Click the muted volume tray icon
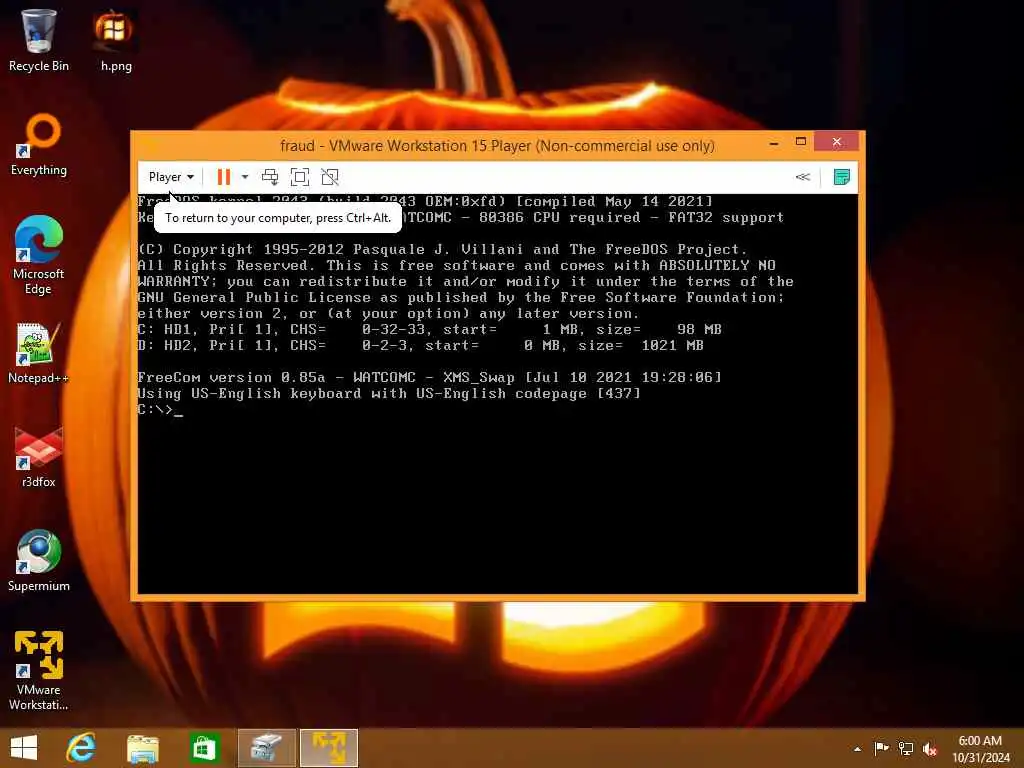 (x=930, y=748)
